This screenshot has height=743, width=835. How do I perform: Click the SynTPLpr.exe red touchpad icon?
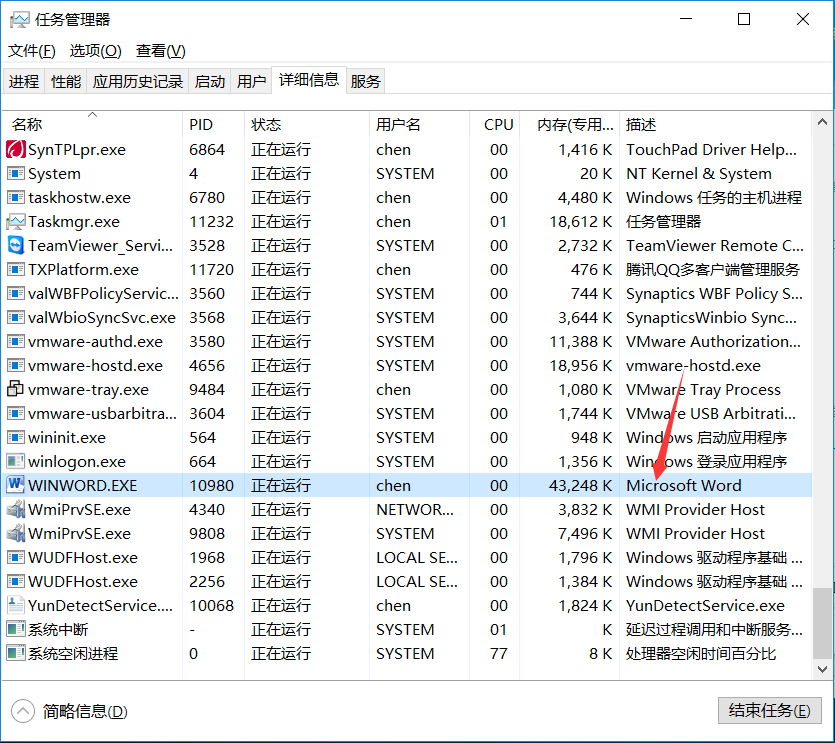click(15, 150)
